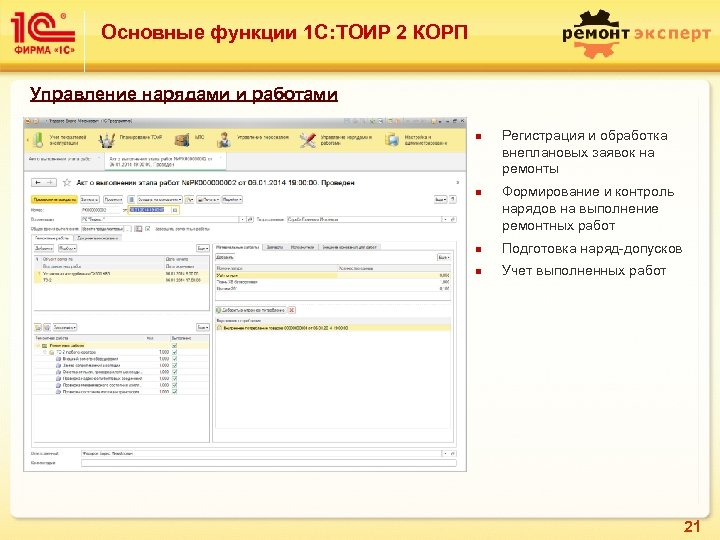The height and width of the screenshot is (540, 720).
Task: Click the Номер input field
Action: coord(101,210)
